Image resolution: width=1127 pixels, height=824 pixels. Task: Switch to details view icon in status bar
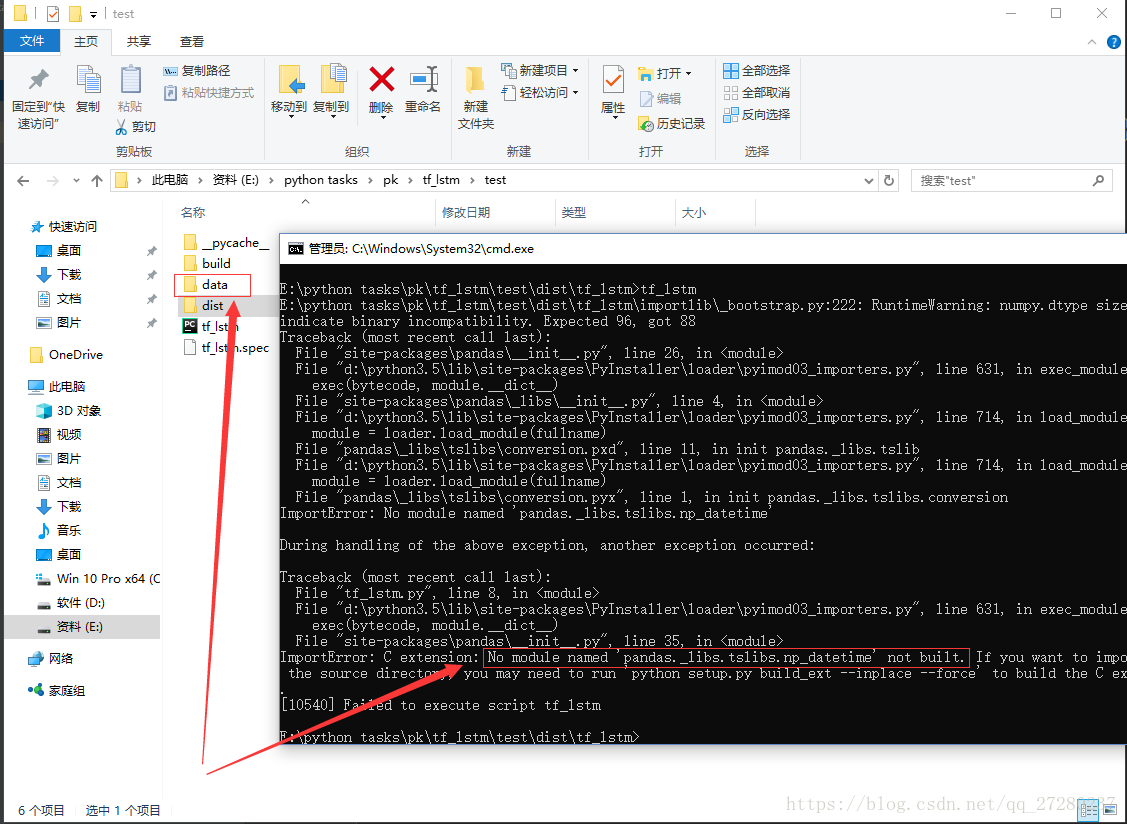[x=1089, y=810]
